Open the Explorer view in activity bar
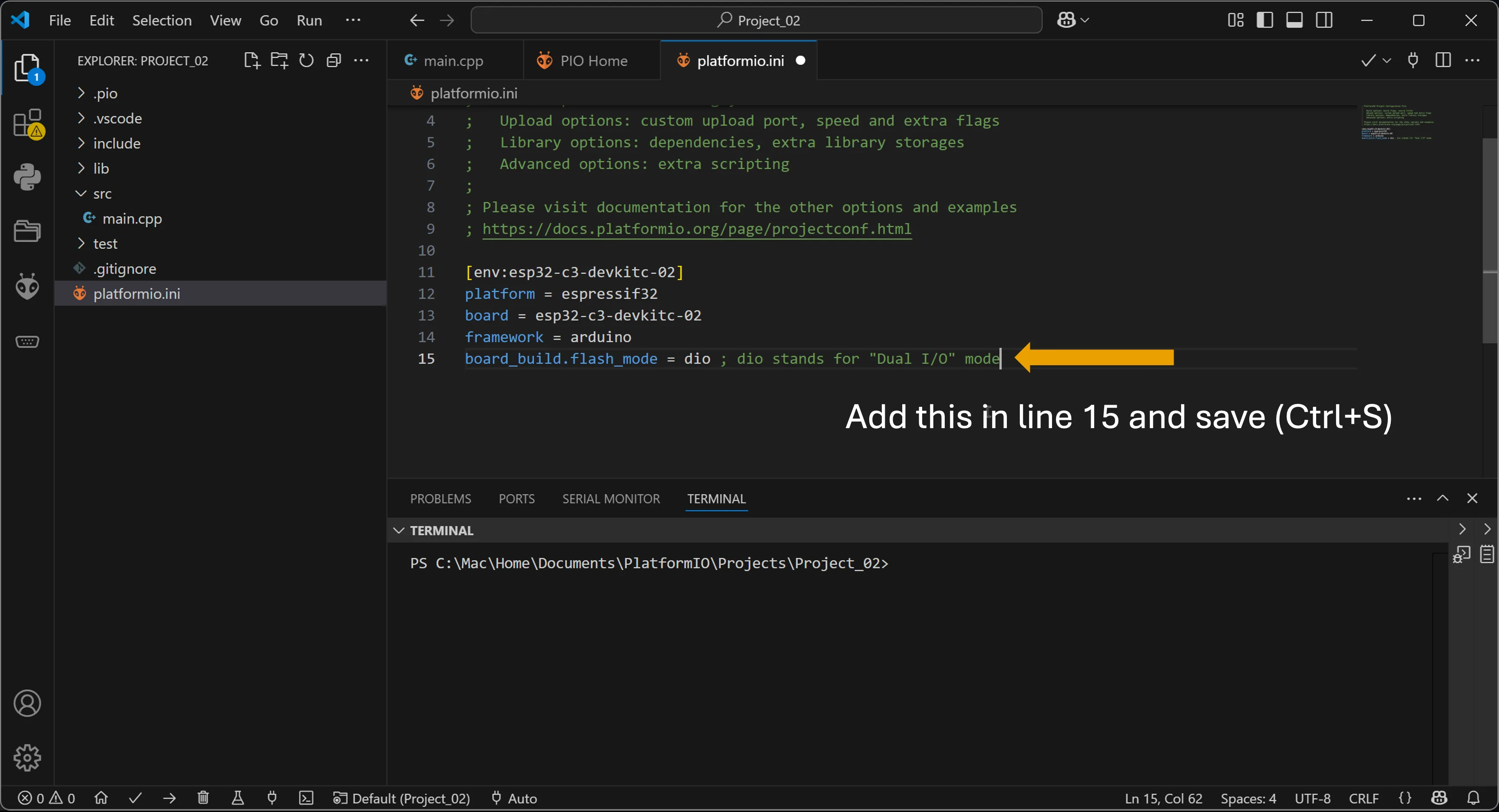 pyautogui.click(x=27, y=69)
